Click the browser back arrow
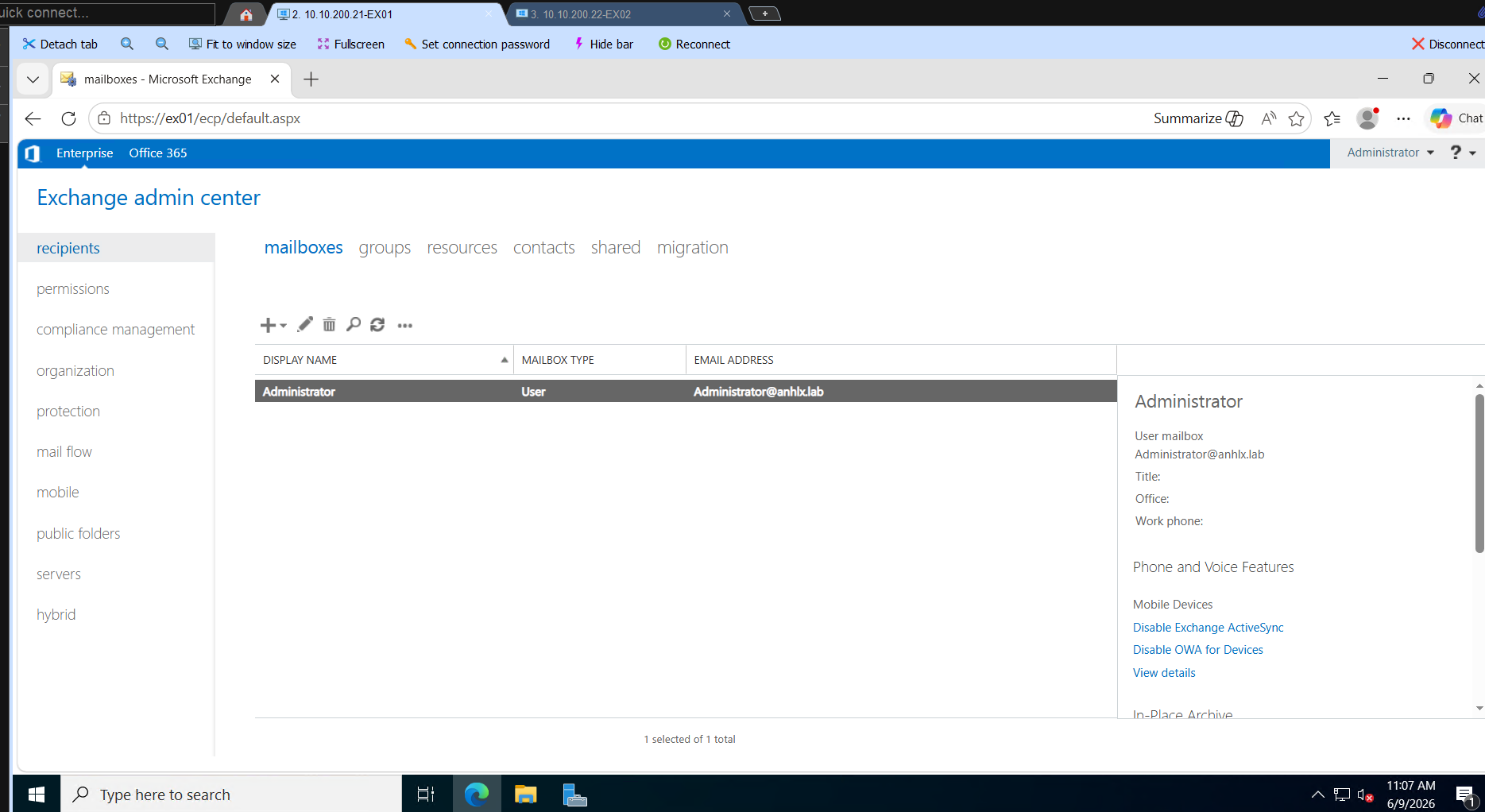This screenshot has width=1485, height=812. pyautogui.click(x=33, y=118)
